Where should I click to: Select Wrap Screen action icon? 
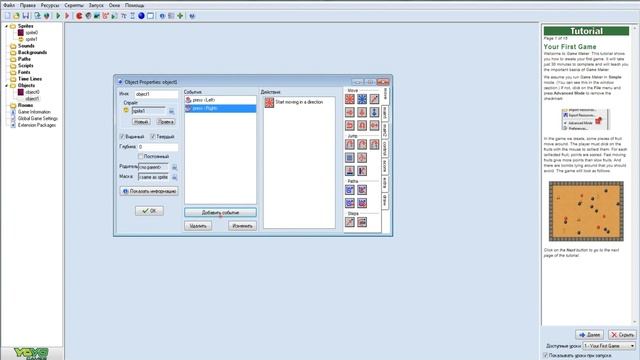click(362, 158)
